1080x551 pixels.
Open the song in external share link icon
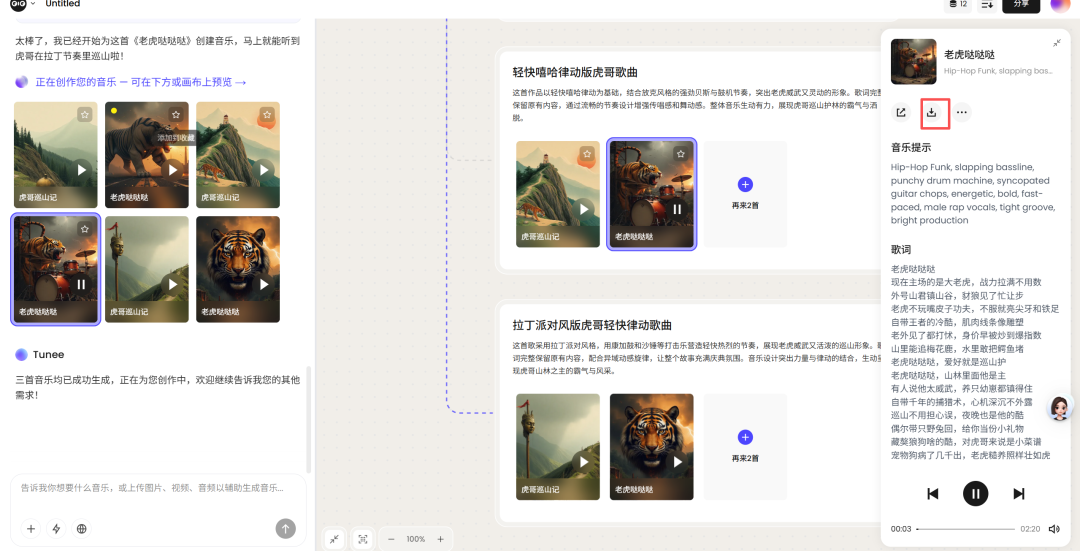901,112
